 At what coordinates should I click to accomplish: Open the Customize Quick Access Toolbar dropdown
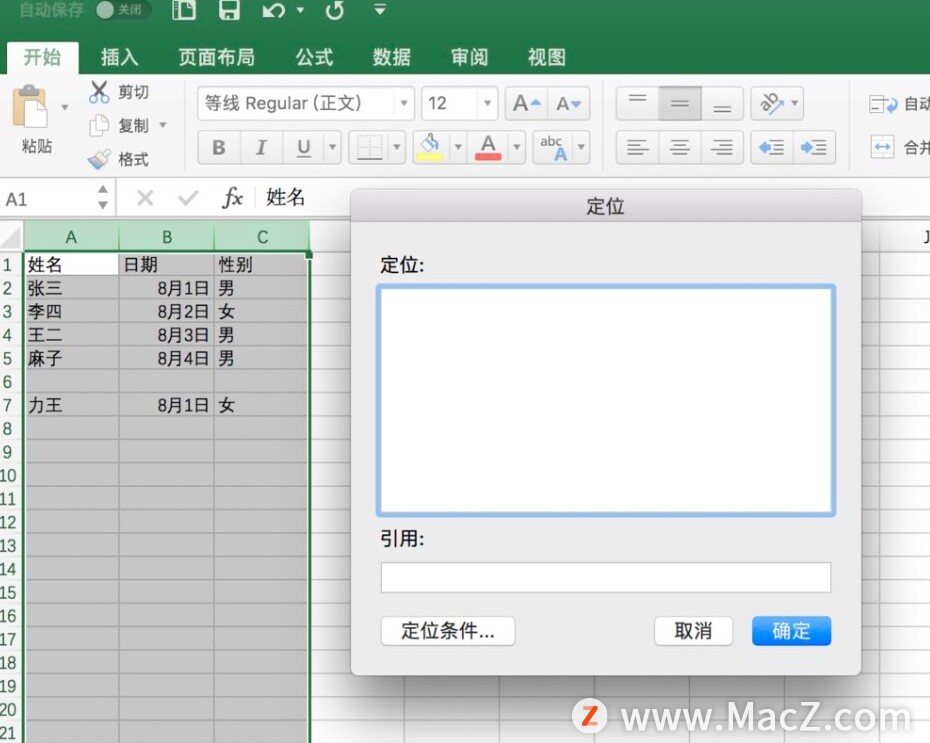(380, 8)
